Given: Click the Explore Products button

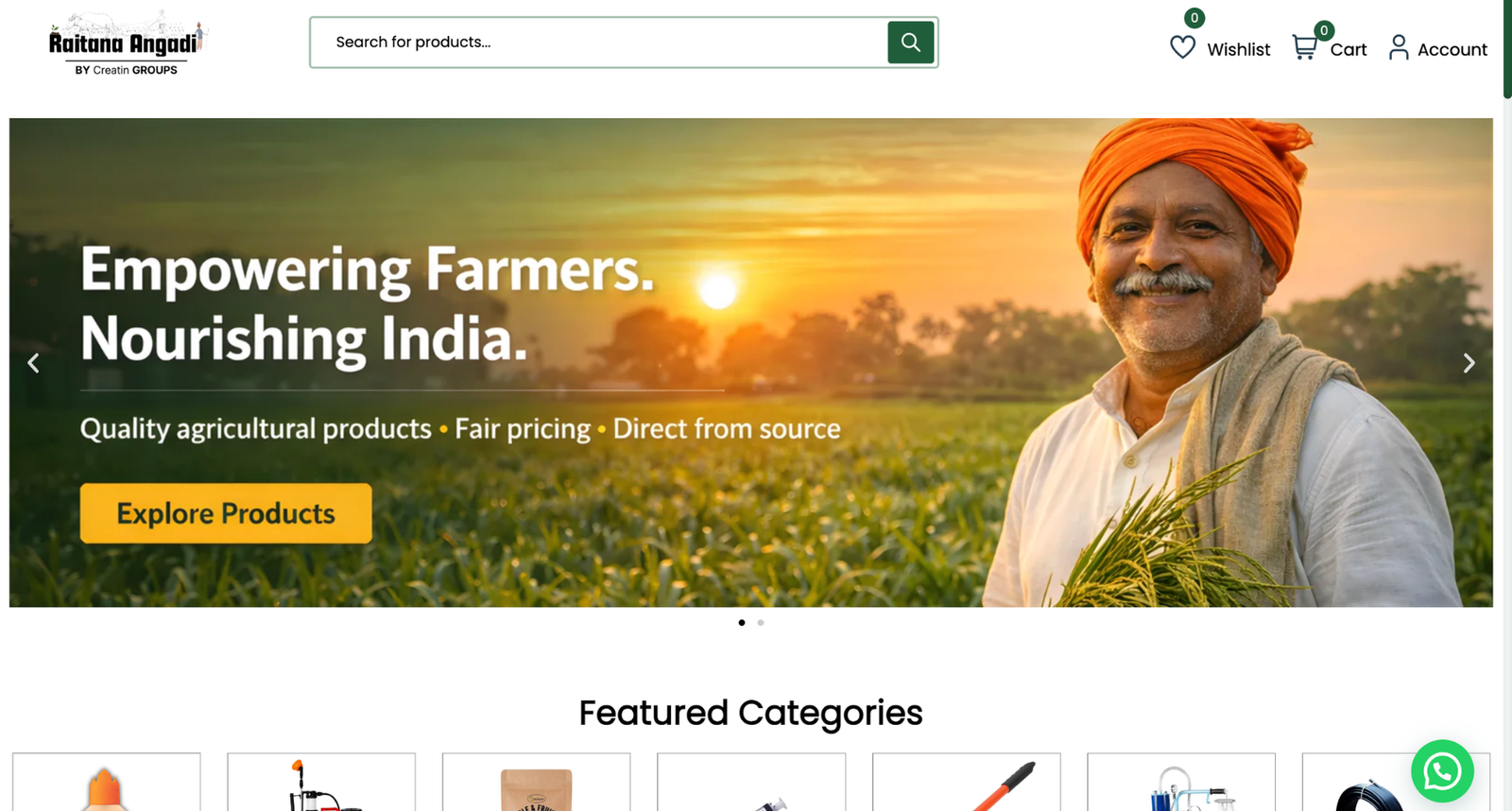Looking at the screenshot, I should 226,513.
